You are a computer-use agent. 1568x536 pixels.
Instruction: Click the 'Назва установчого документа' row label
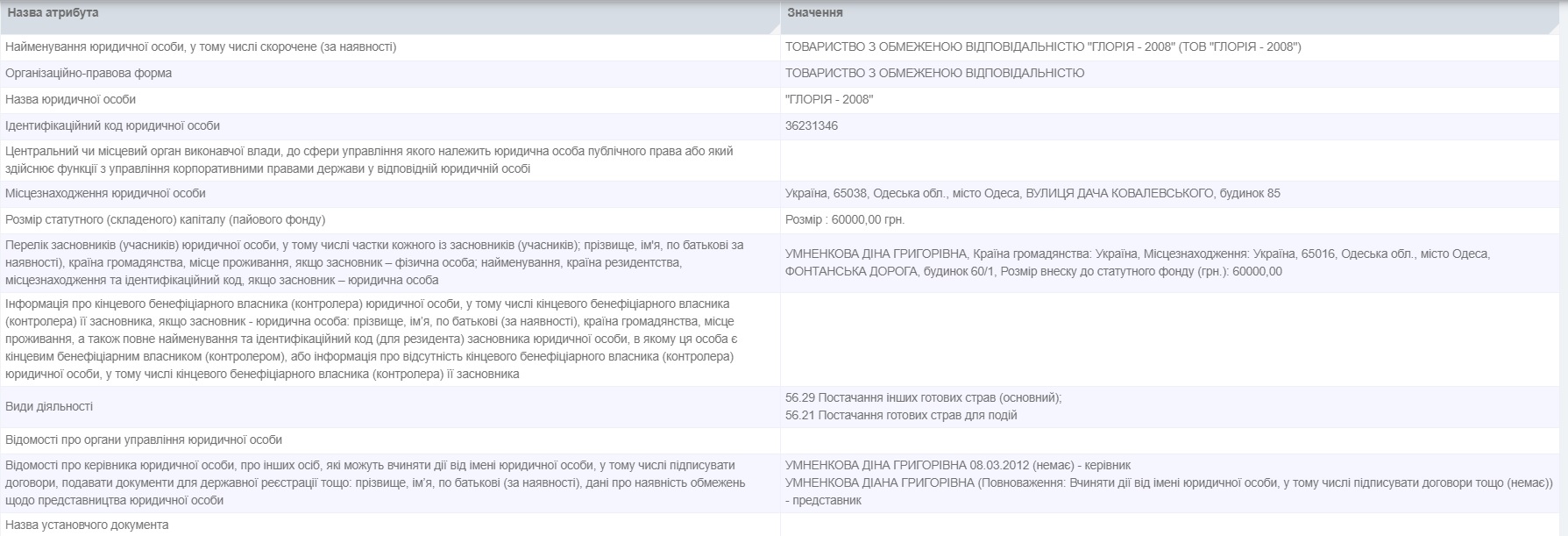coord(87,525)
